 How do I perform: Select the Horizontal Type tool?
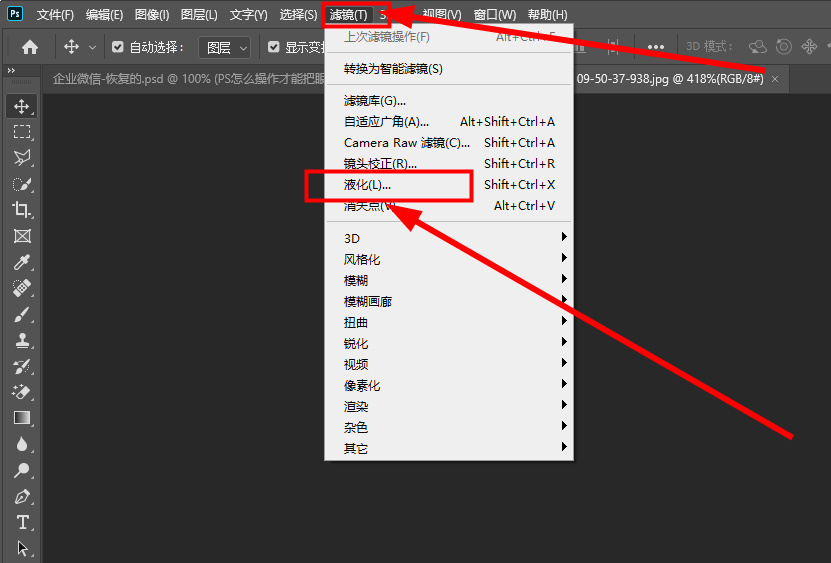click(22, 523)
